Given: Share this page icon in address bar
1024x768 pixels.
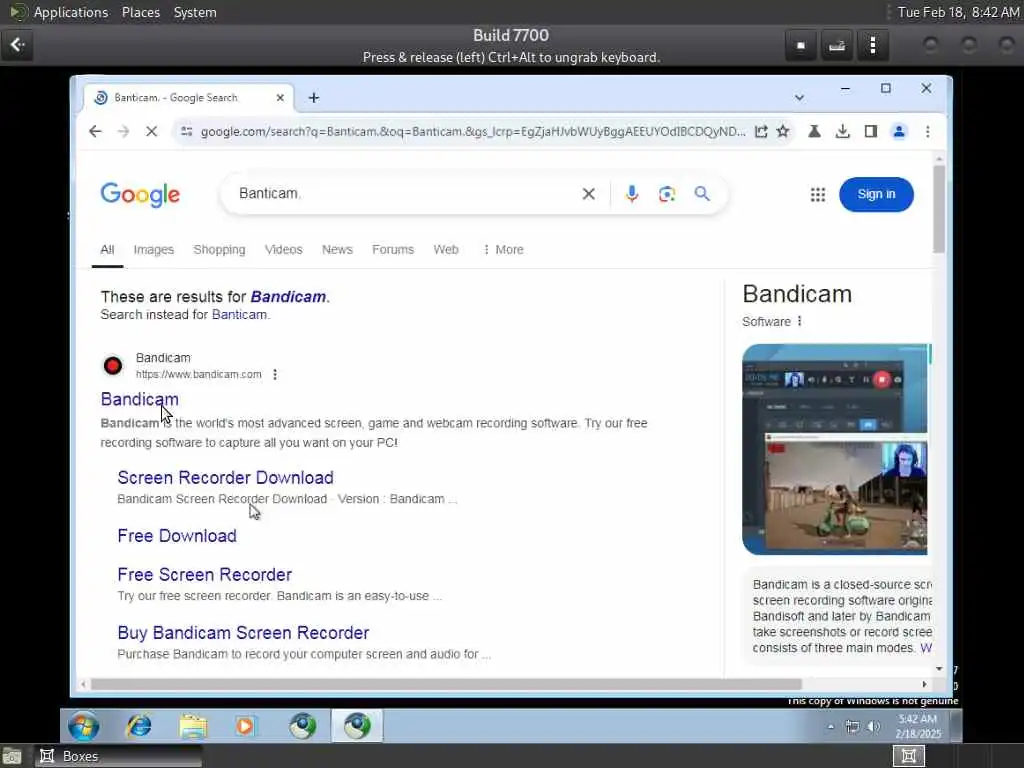Looking at the screenshot, I should [x=761, y=131].
